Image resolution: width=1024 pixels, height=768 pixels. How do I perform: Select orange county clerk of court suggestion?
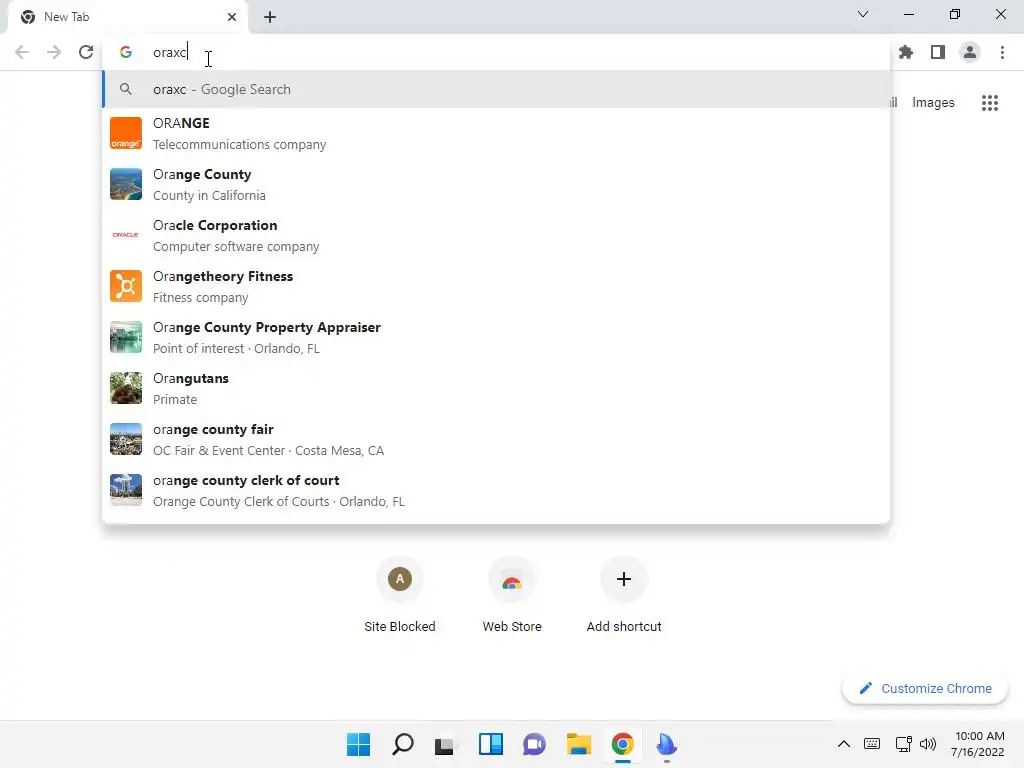click(x=496, y=490)
